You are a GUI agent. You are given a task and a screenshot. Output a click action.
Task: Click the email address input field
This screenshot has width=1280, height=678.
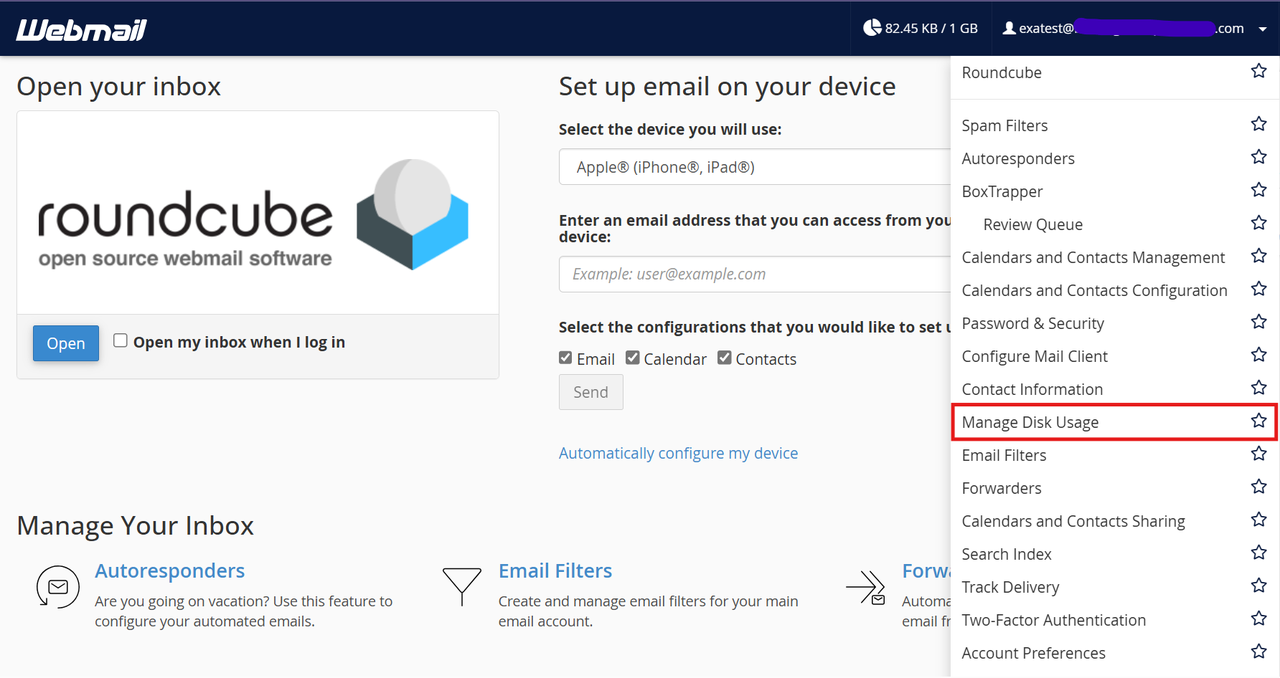pyautogui.click(x=754, y=274)
